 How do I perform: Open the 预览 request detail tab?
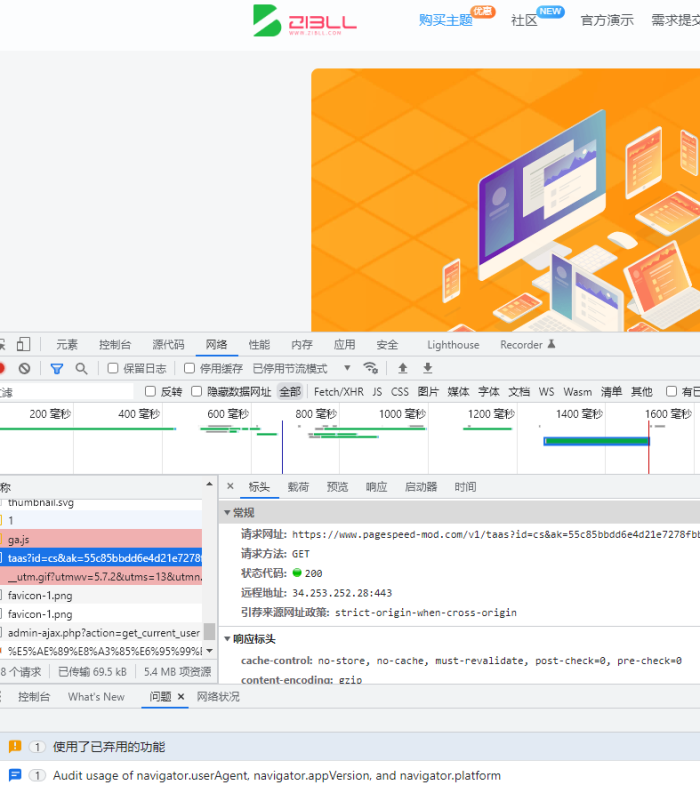pyautogui.click(x=337, y=487)
